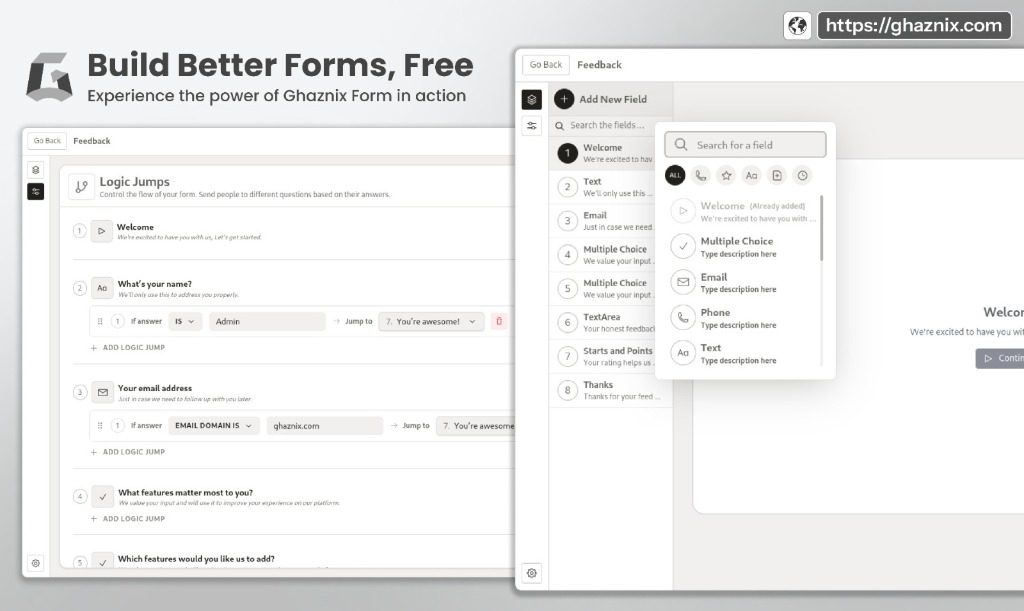Click the Aa icon of What's your name
This screenshot has height=611, width=1024.
coord(102,288)
